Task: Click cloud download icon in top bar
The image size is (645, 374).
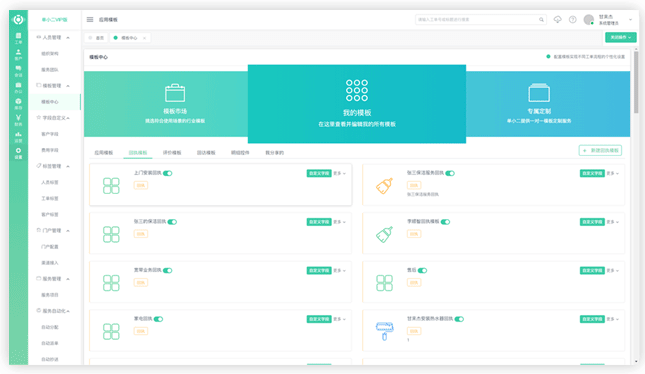Action: (557, 19)
